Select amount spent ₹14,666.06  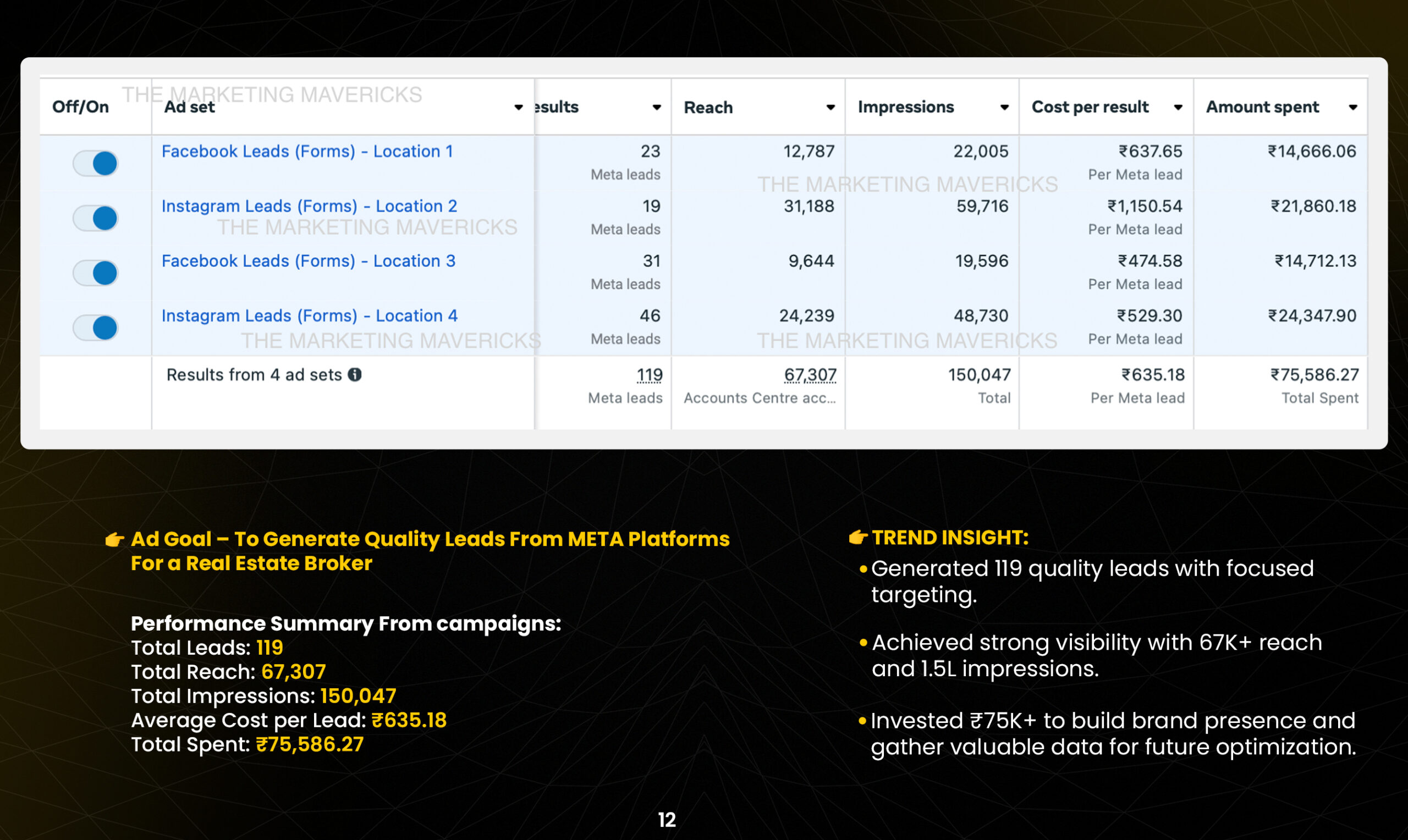[1312, 152]
